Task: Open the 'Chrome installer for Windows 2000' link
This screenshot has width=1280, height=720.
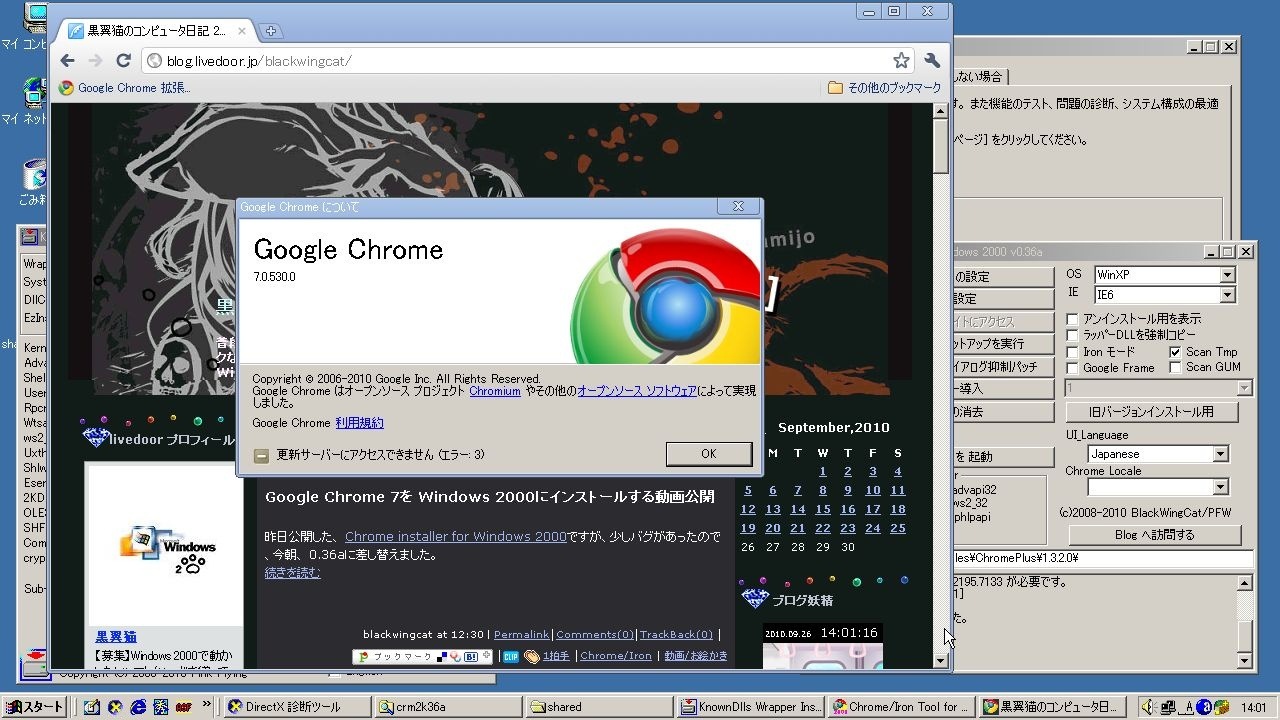Action: pyautogui.click(x=456, y=537)
